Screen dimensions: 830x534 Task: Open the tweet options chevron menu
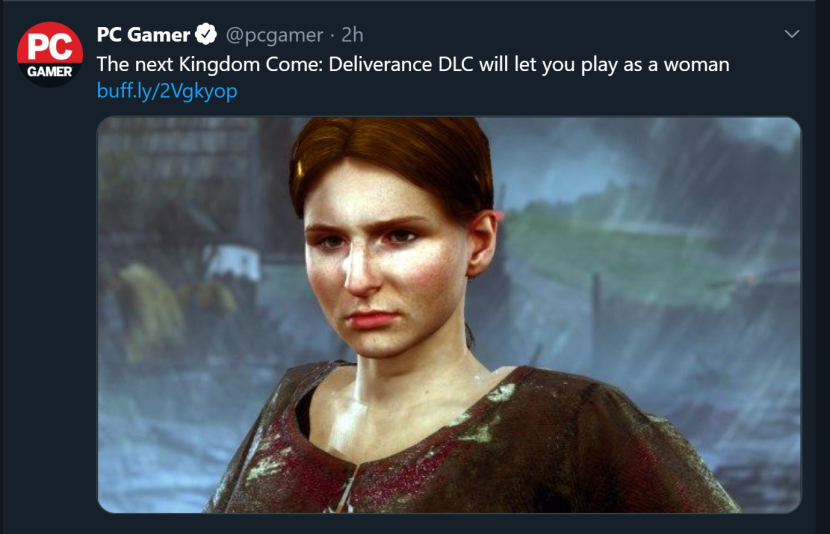click(792, 34)
